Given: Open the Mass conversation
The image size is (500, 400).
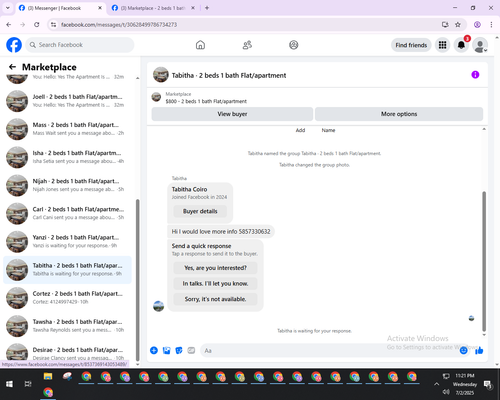Looking at the screenshot, I should tap(67, 129).
